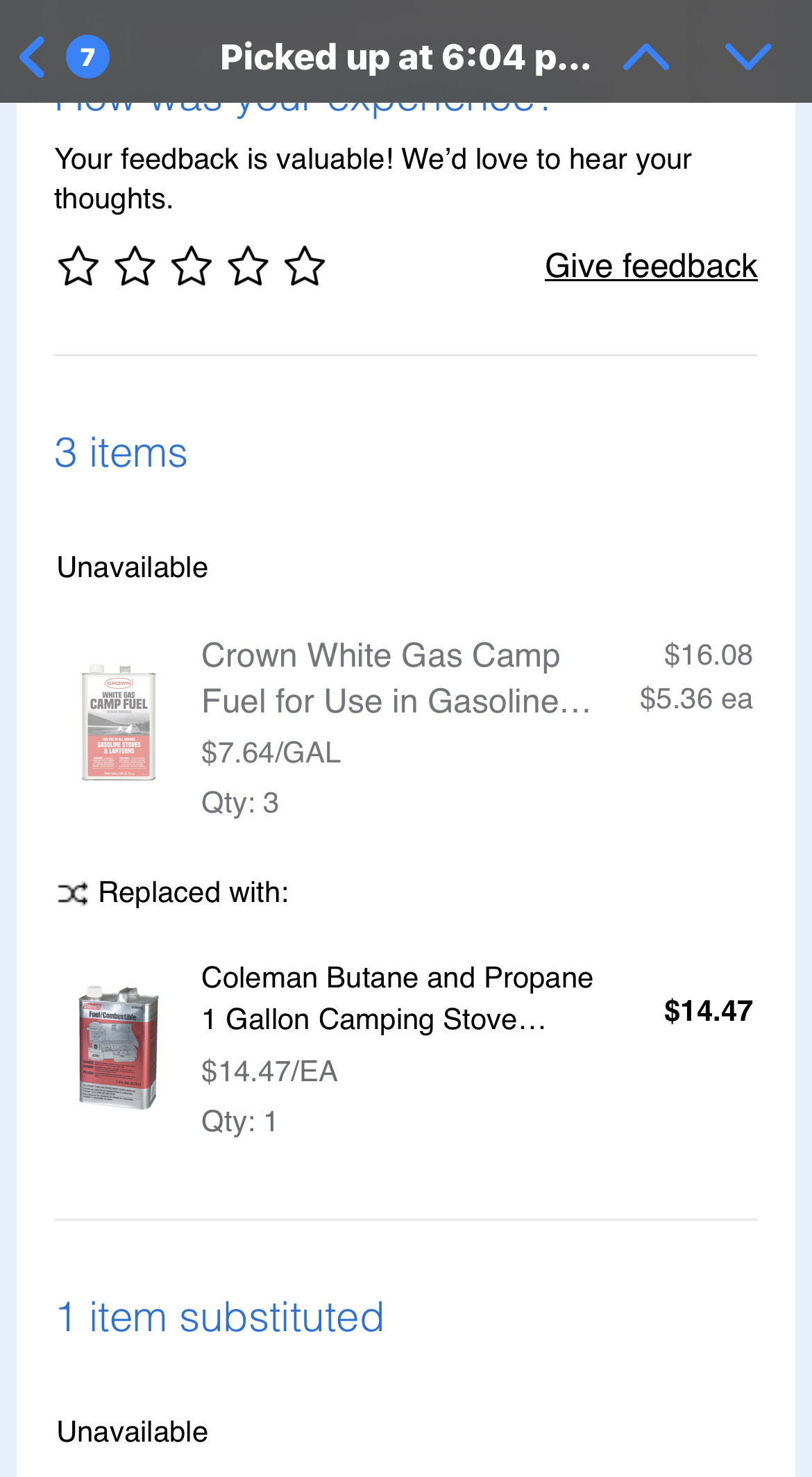Tap the Picked up at 6:04 subject title

click(405, 57)
